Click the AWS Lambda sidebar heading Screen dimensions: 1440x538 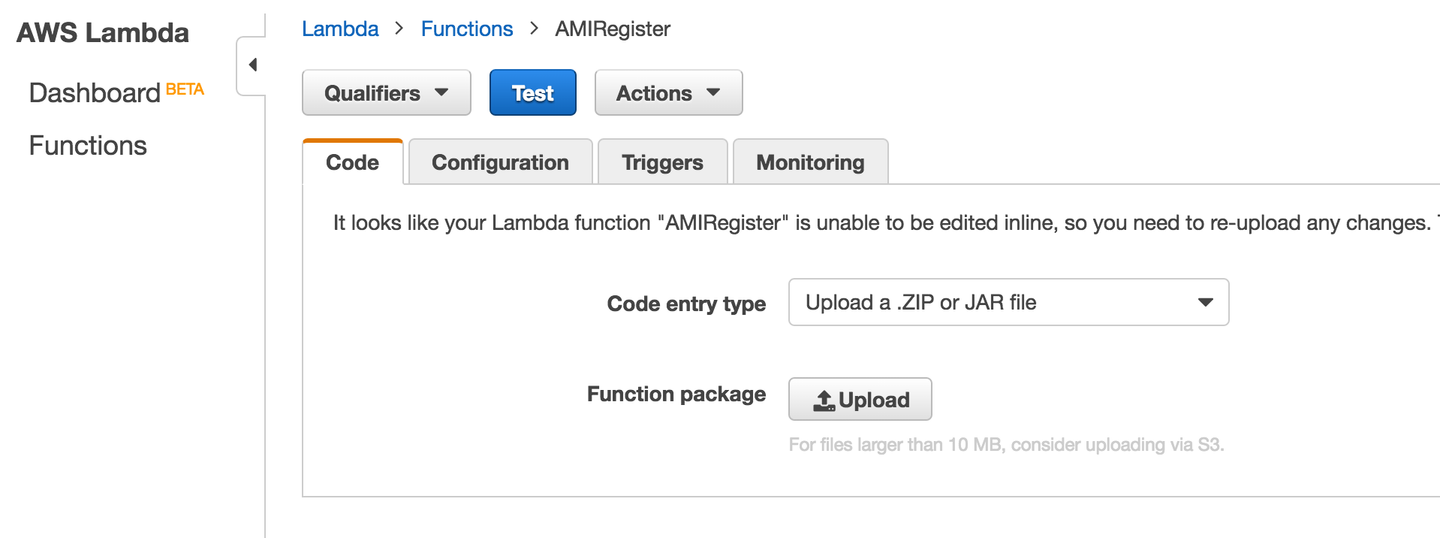pos(102,33)
